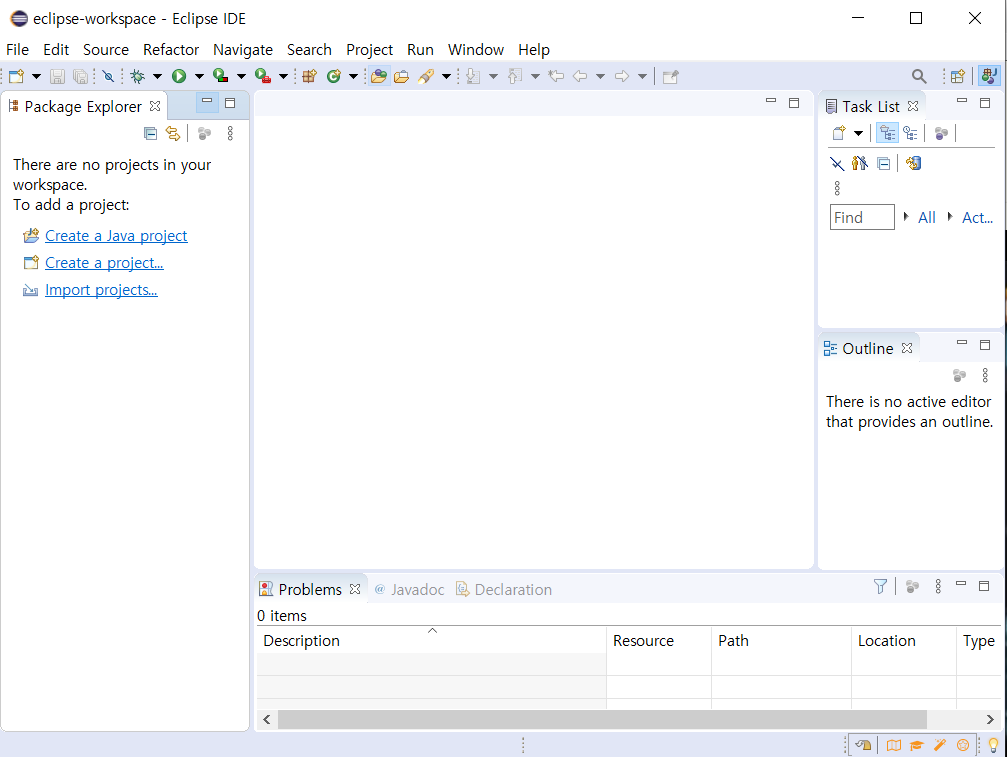Image resolution: width=1007 pixels, height=757 pixels.
Task: Toggle Link with Editor in Package Explorer
Action: (x=173, y=133)
